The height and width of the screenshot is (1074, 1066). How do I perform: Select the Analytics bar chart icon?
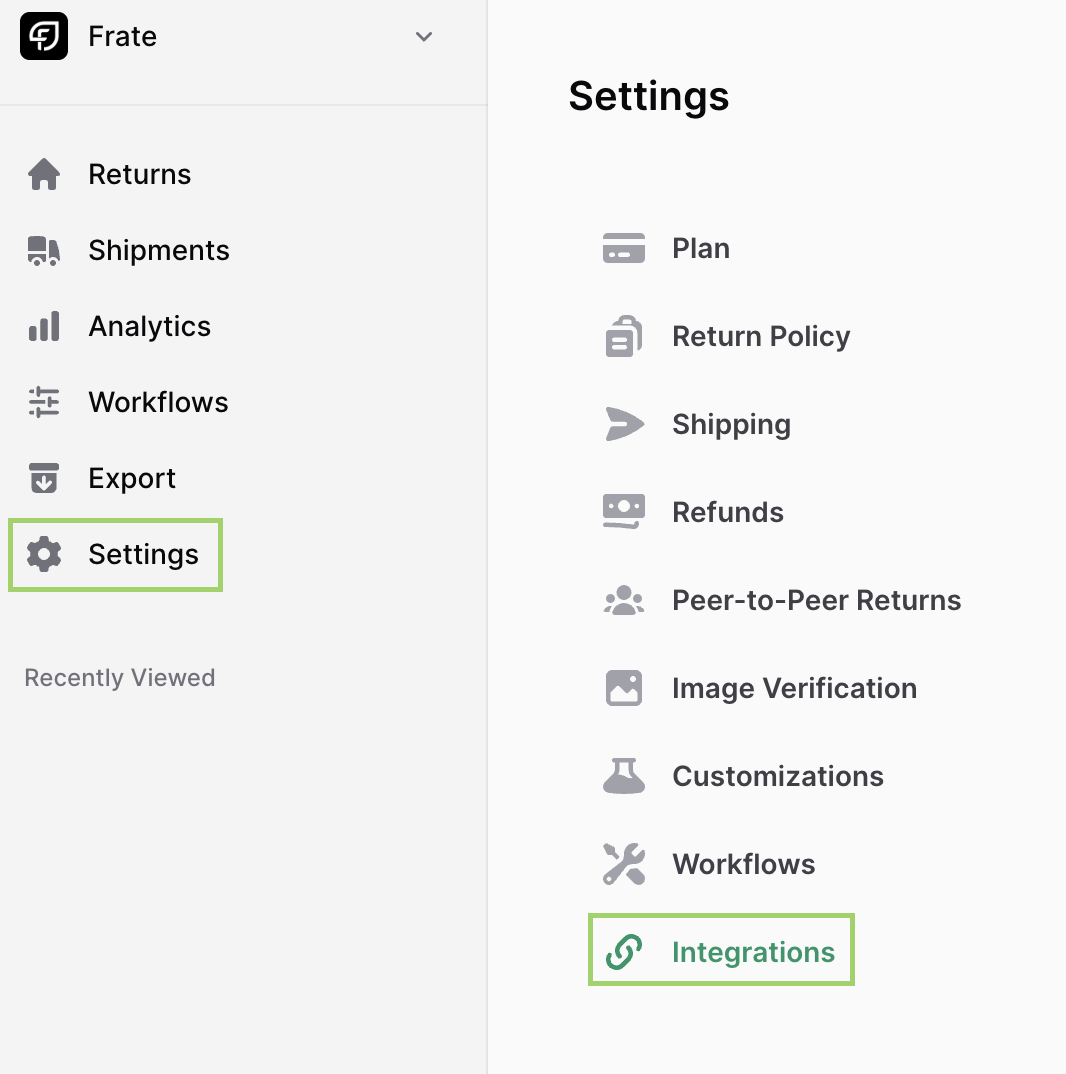point(44,326)
